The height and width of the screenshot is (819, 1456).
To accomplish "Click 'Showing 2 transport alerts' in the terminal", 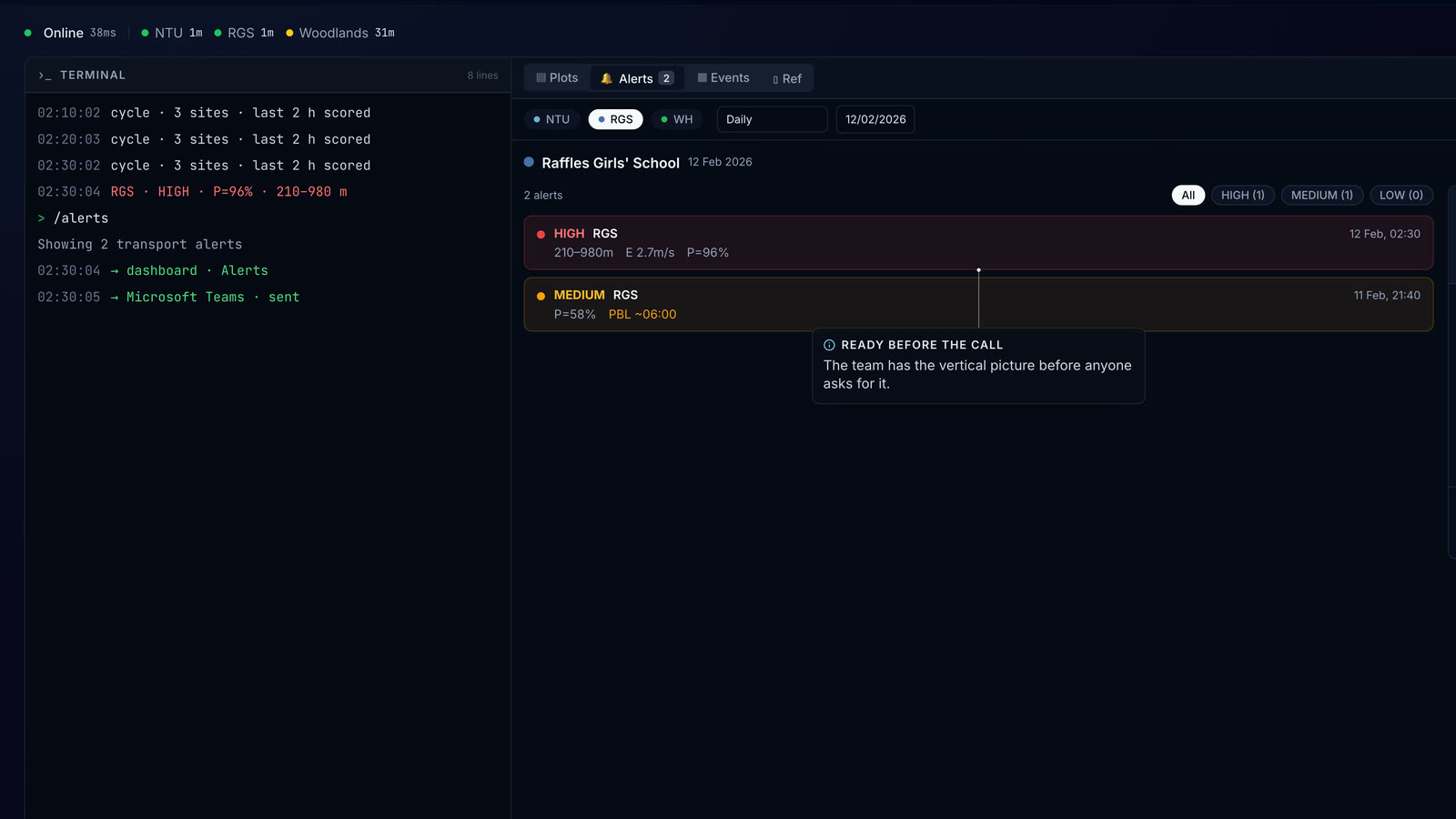I will click(x=139, y=245).
